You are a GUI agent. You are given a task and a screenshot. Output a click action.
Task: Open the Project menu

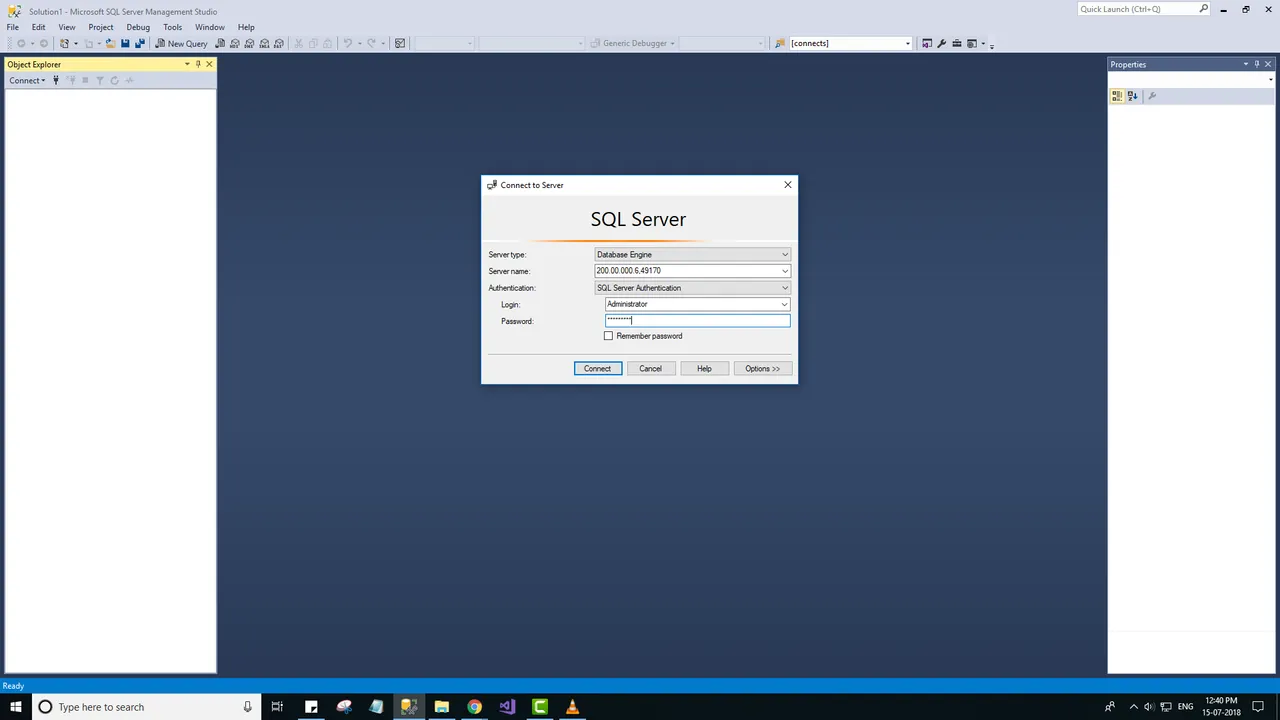[101, 27]
